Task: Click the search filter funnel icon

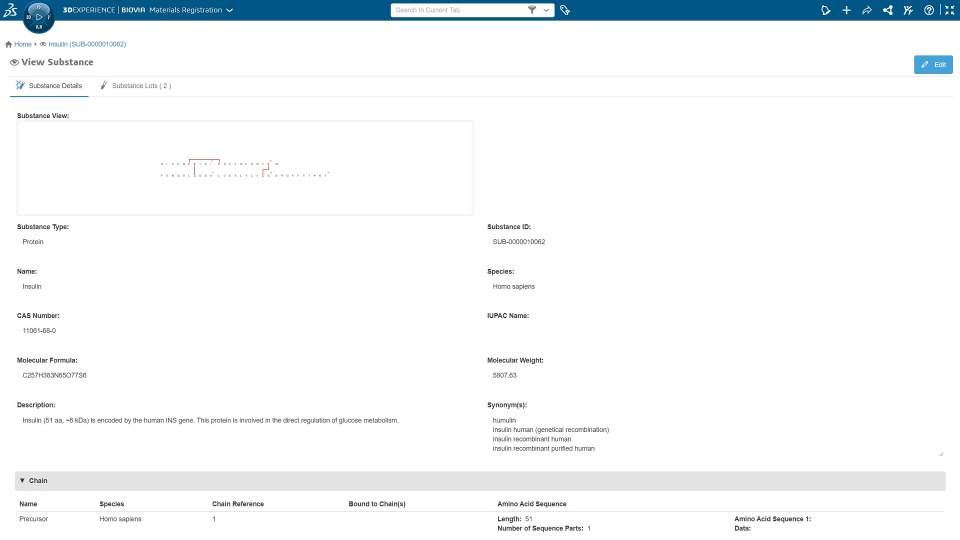Action: [531, 10]
